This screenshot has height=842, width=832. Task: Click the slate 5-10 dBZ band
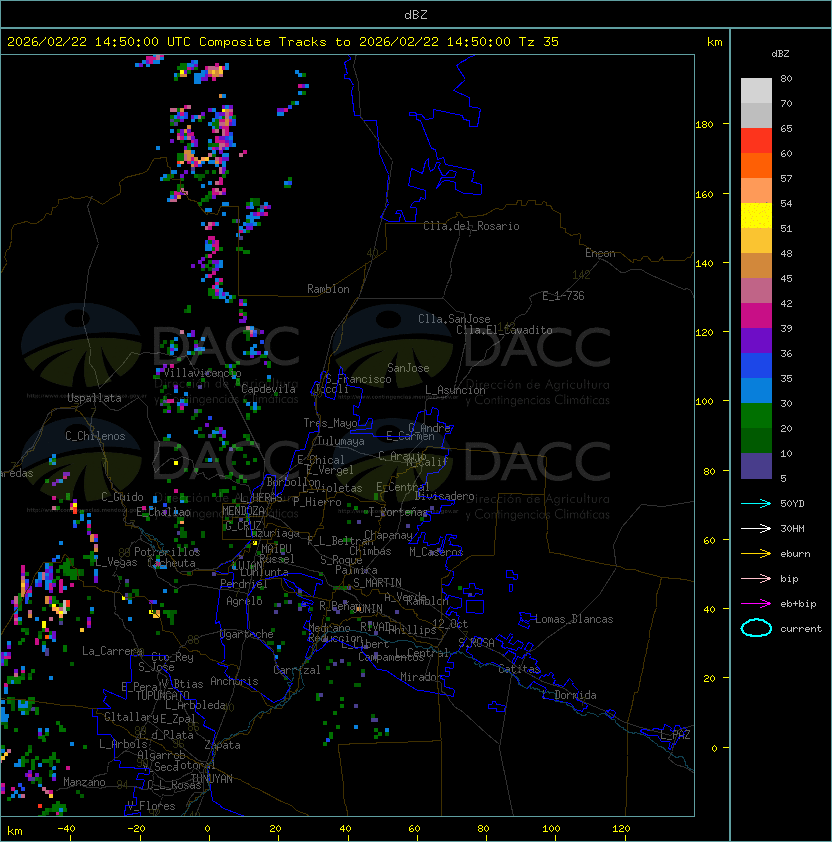tap(756, 466)
